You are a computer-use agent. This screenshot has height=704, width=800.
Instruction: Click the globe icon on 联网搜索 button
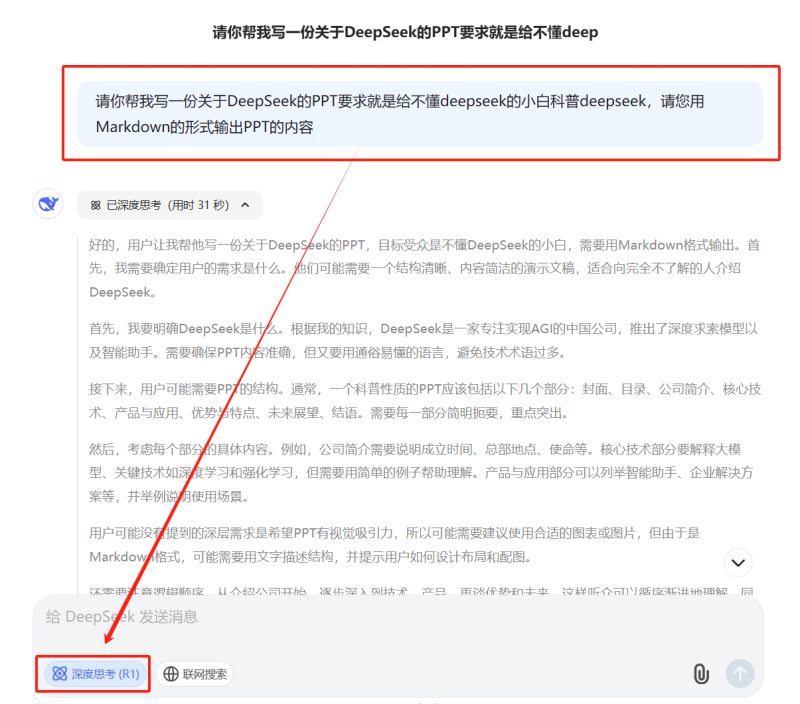tap(172, 673)
